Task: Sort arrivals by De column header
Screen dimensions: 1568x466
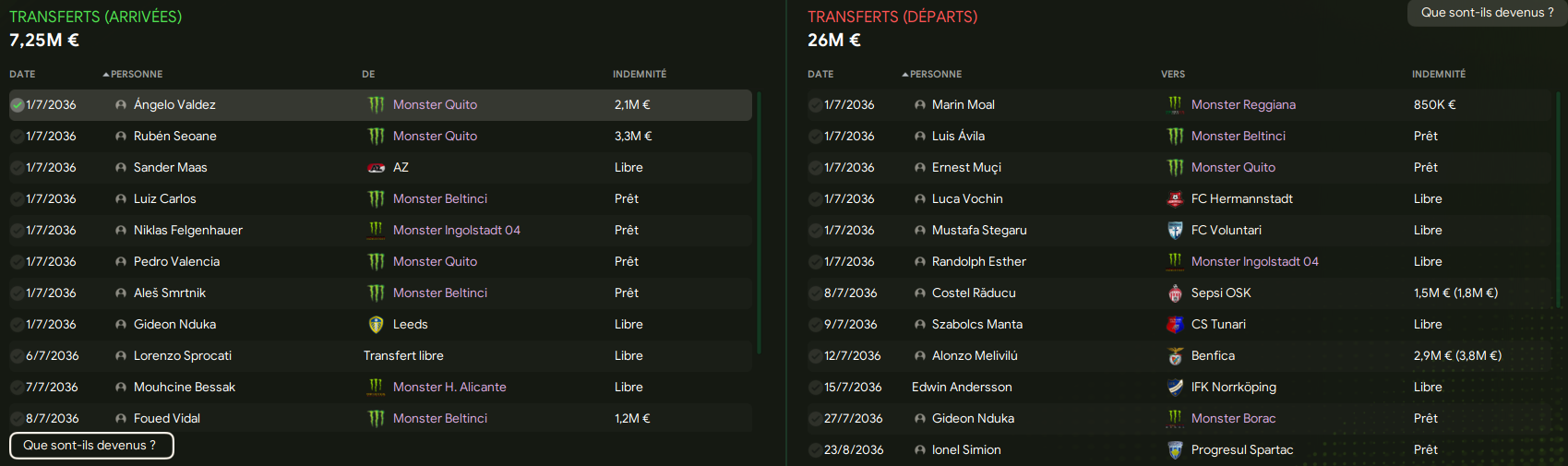Action: (368, 74)
